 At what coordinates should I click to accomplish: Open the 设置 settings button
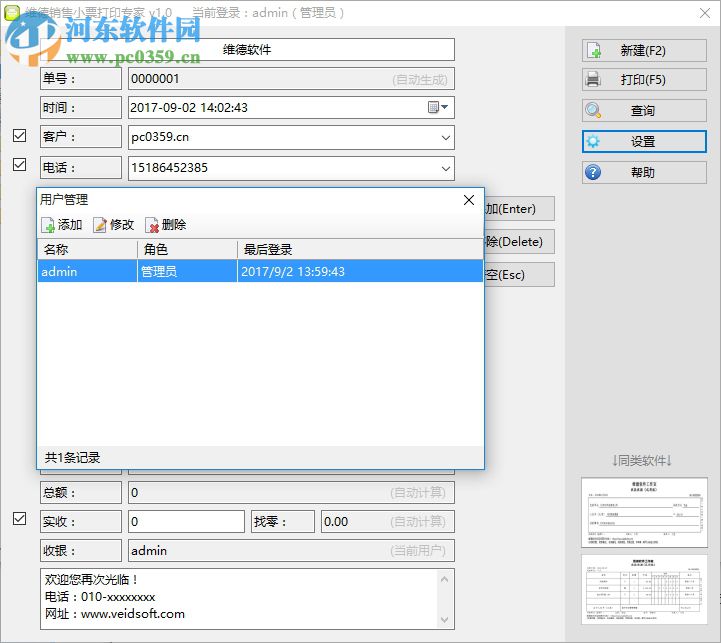click(644, 141)
